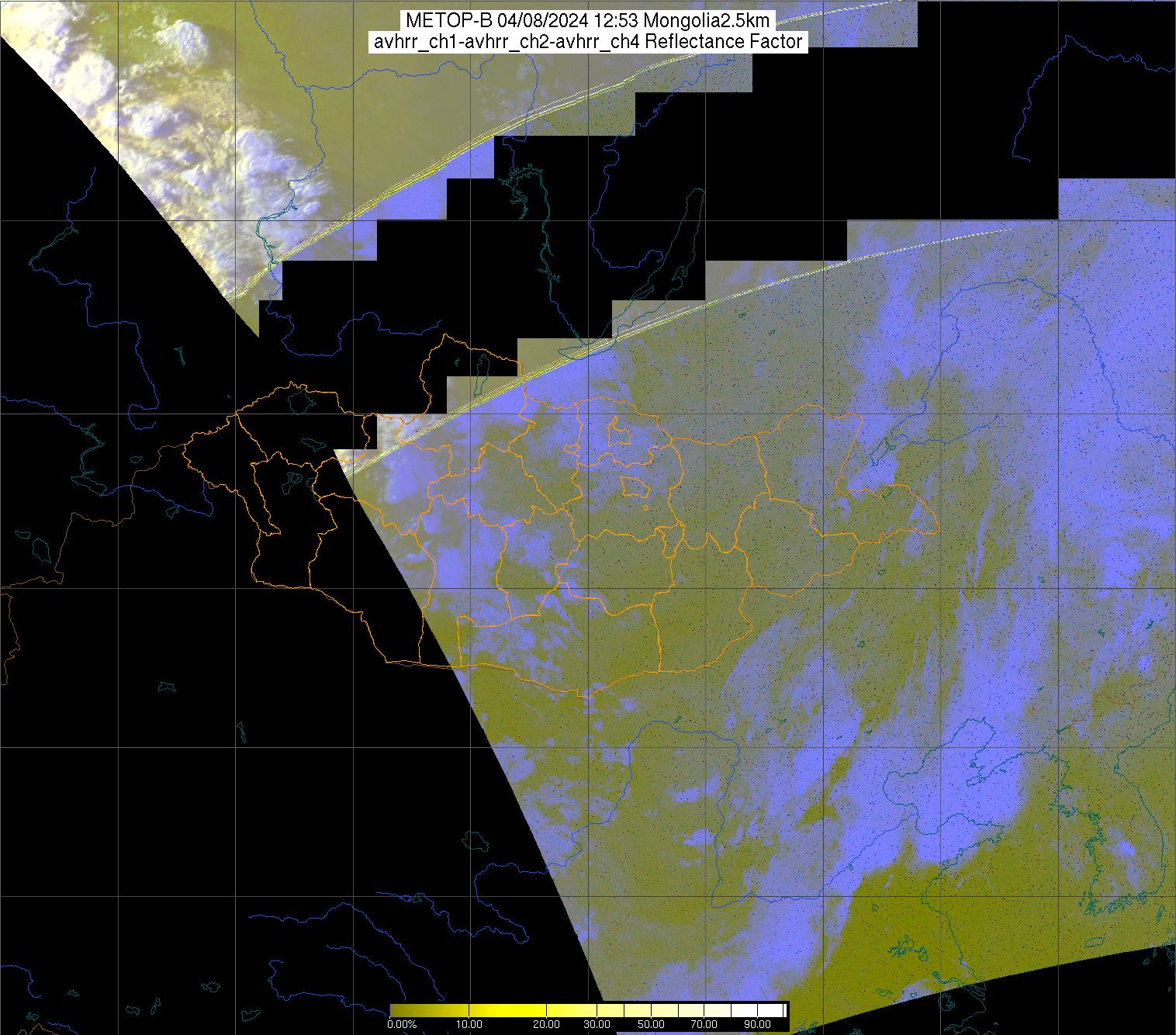Click the dark olive 0–10 colorbar segment
The width and height of the screenshot is (1176, 1035).
[430, 1010]
